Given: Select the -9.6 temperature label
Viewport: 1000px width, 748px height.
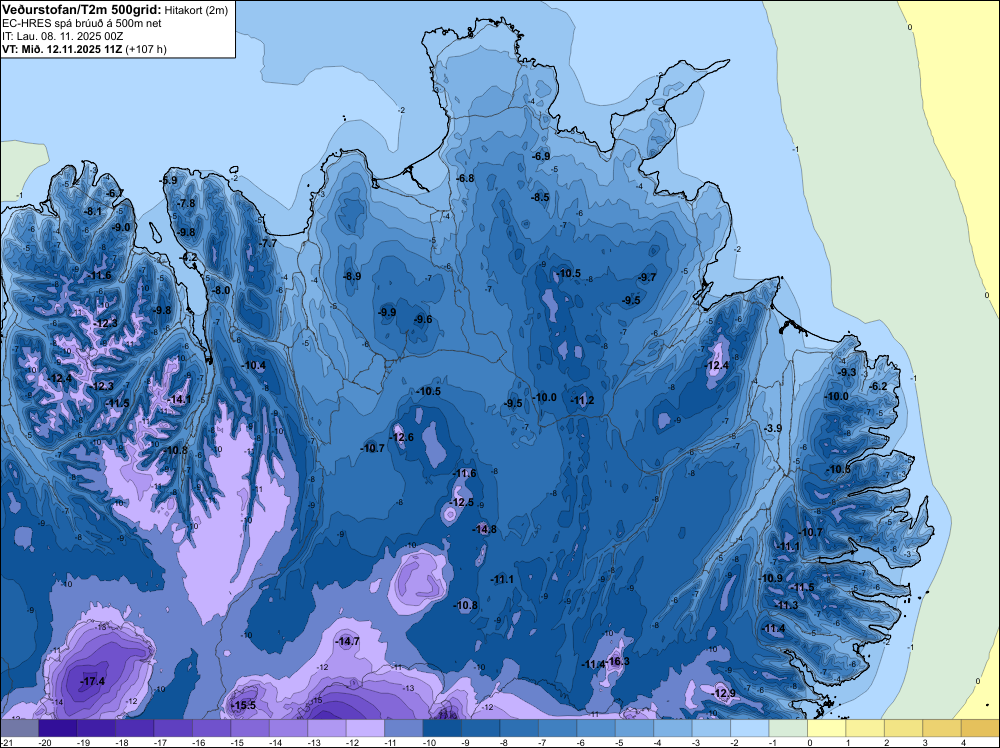Looking at the screenshot, I should point(423,320).
